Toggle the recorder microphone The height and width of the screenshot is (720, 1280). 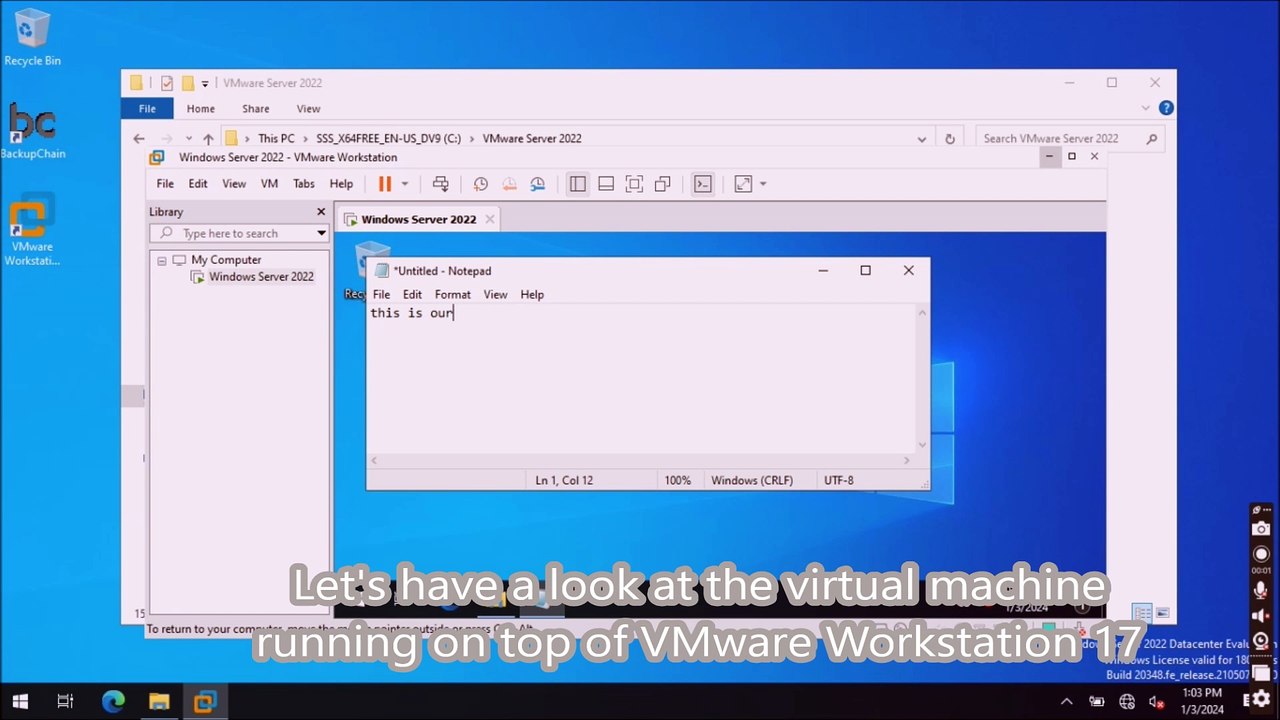coord(1261,591)
